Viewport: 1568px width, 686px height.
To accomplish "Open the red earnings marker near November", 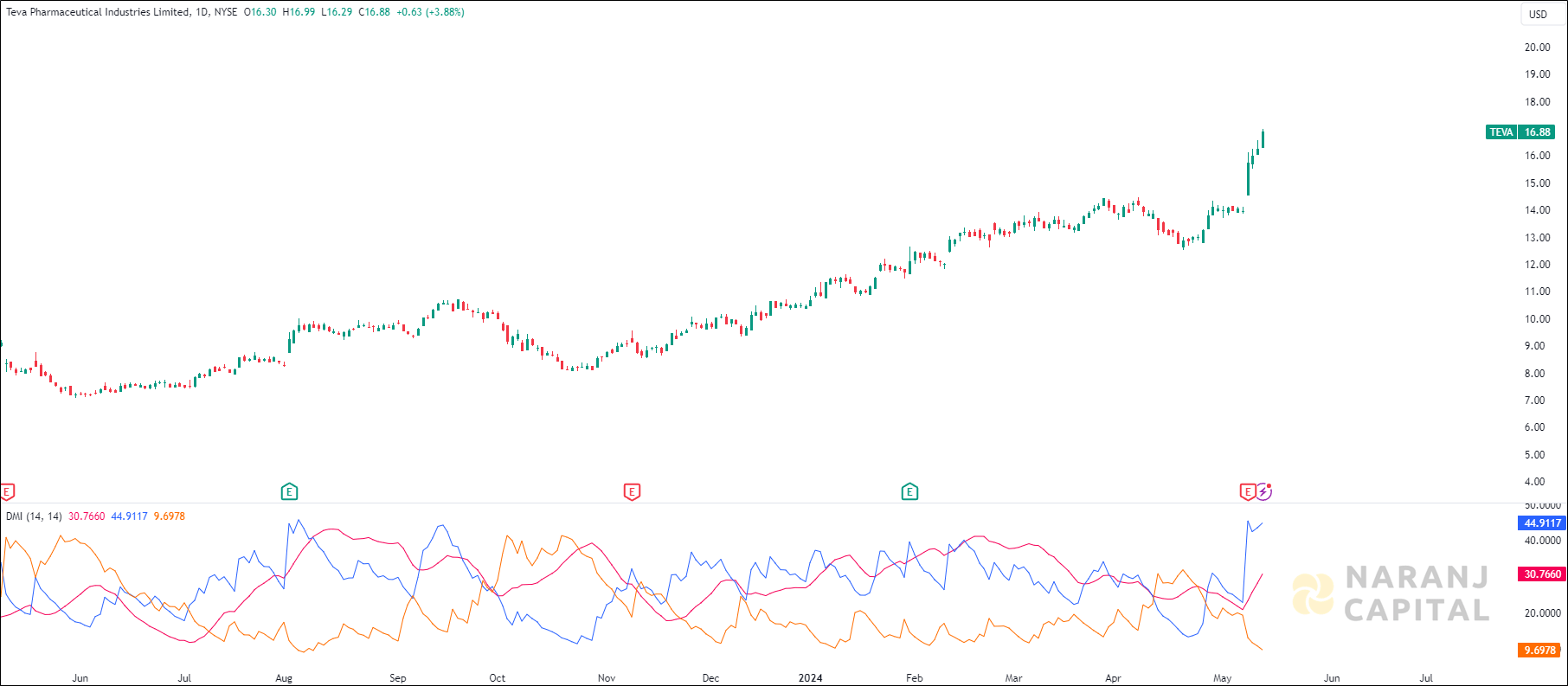I will point(632,492).
